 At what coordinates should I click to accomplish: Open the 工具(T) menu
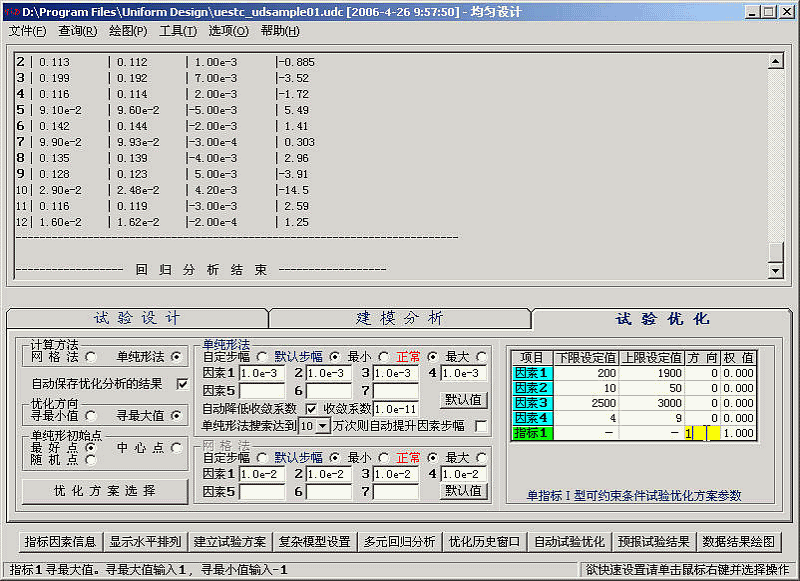[x=178, y=31]
